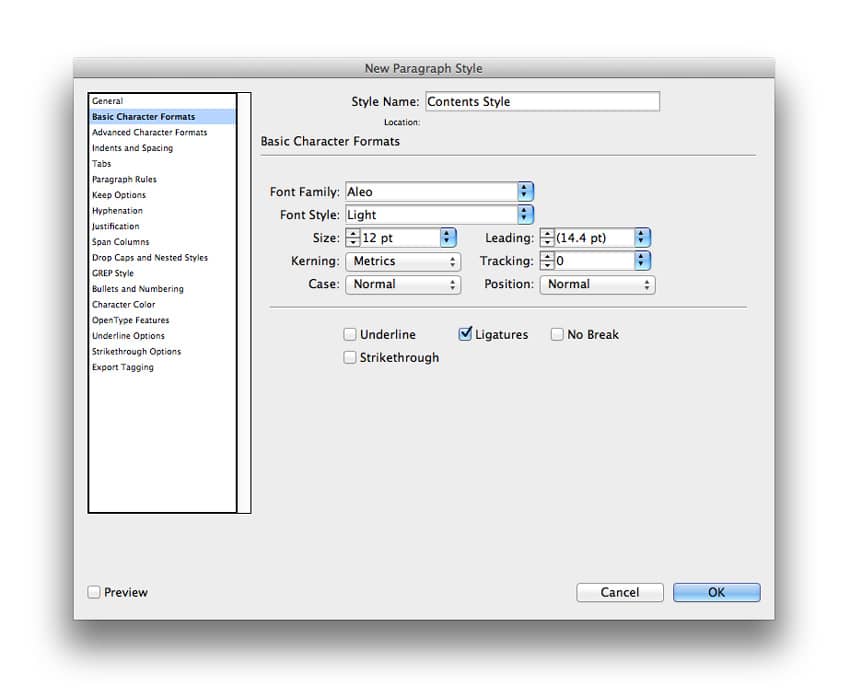Select Span Columns category
The image size is (850, 697).
point(162,242)
